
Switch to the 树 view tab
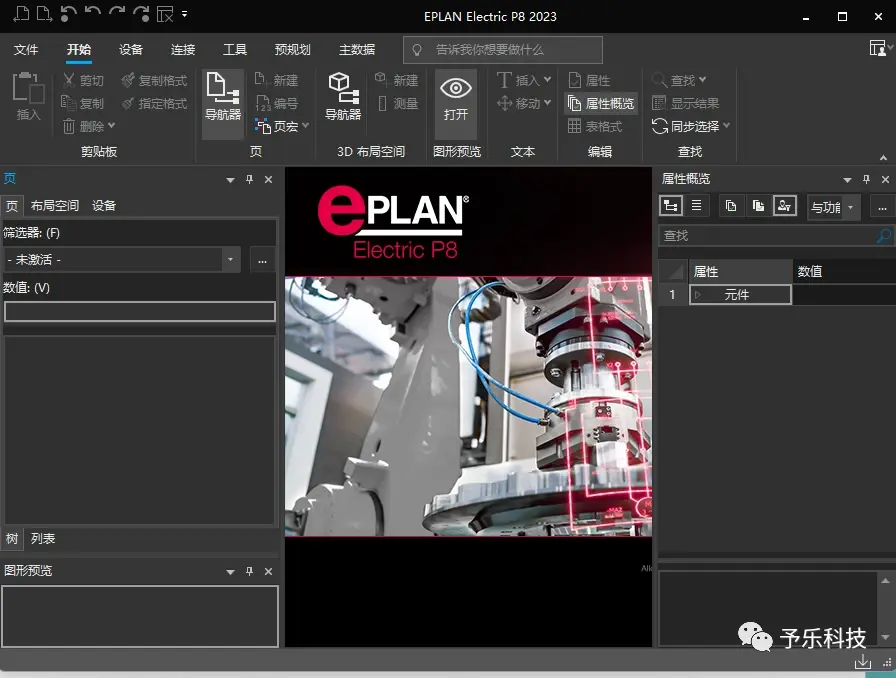click(11, 539)
